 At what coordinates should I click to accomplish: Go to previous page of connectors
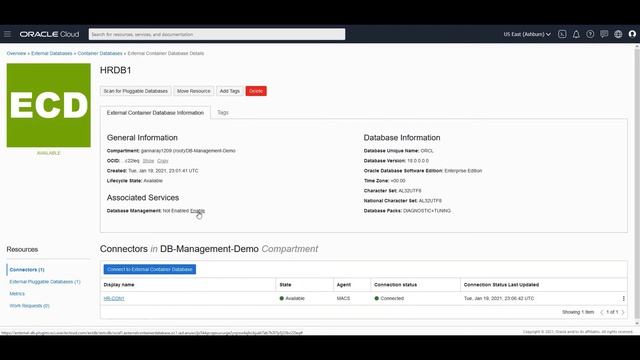(601, 312)
